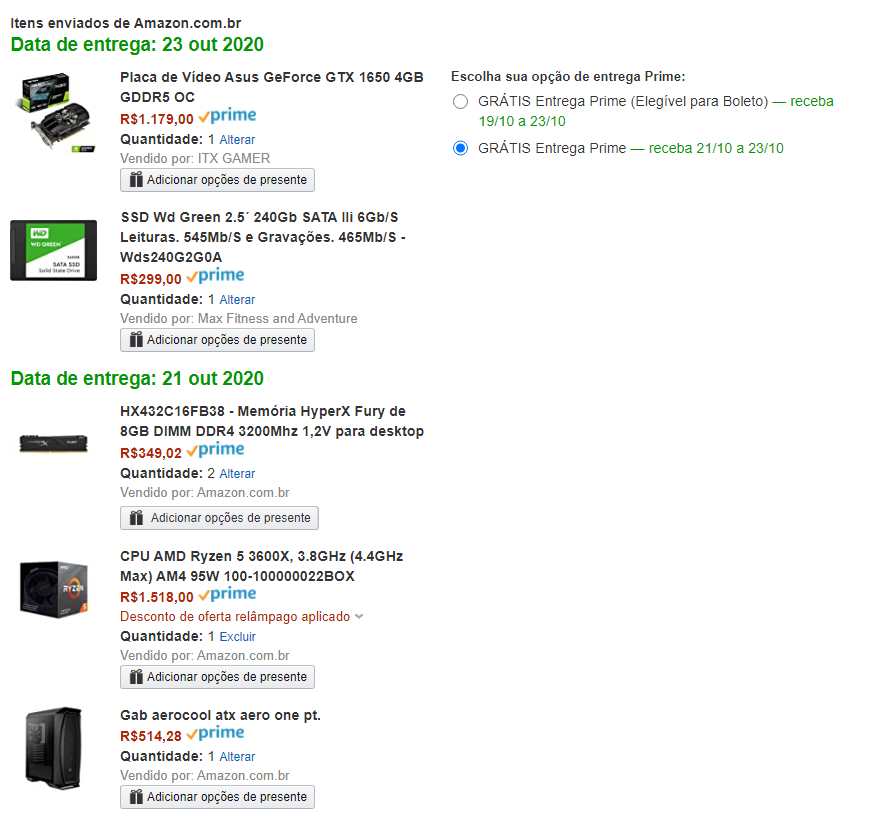The height and width of the screenshot is (819, 874).
Task: Select GRÁTIS Entrega Prime 21/10 a 23/10
Action: [460, 148]
